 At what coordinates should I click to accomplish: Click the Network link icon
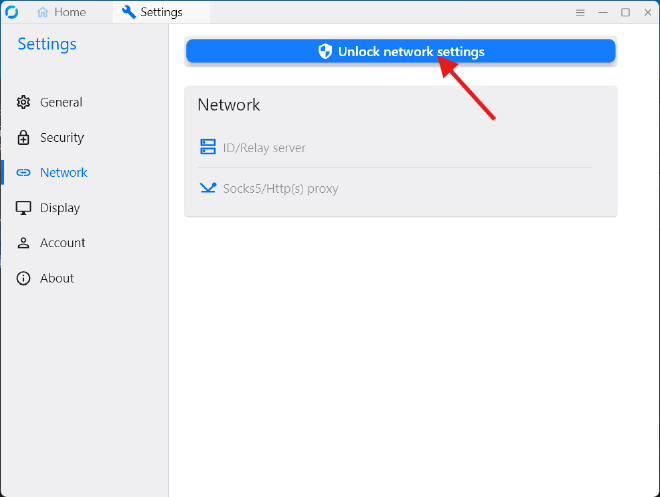click(x=24, y=172)
